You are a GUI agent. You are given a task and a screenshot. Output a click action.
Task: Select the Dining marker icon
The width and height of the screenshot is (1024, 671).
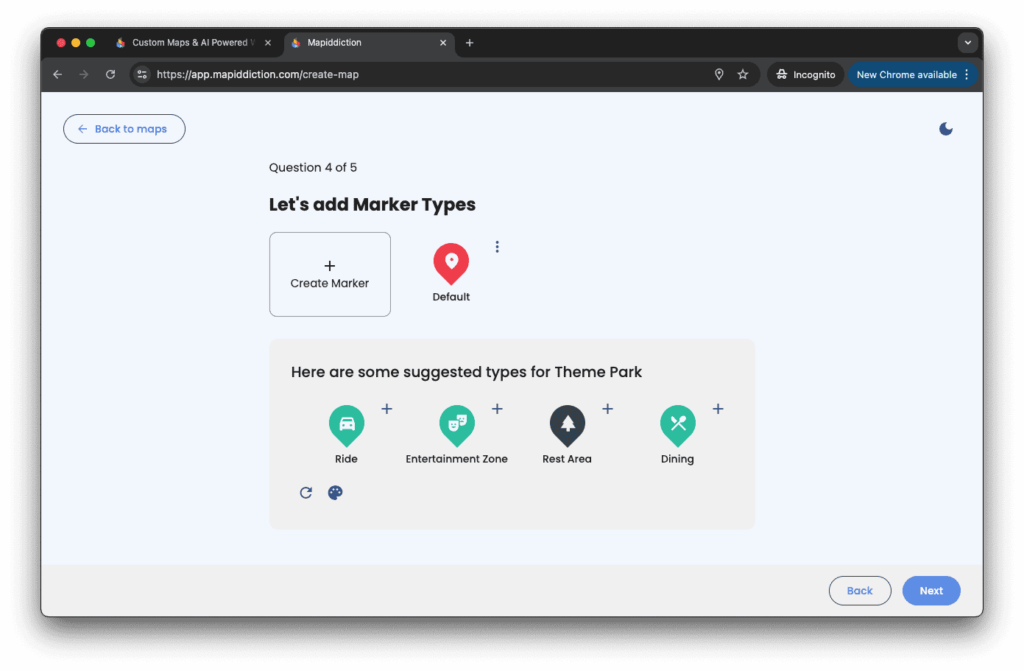(x=677, y=425)
